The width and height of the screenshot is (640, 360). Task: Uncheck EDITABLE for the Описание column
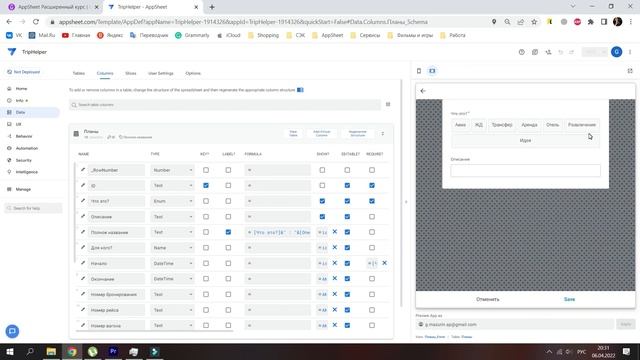click(347, 216)
